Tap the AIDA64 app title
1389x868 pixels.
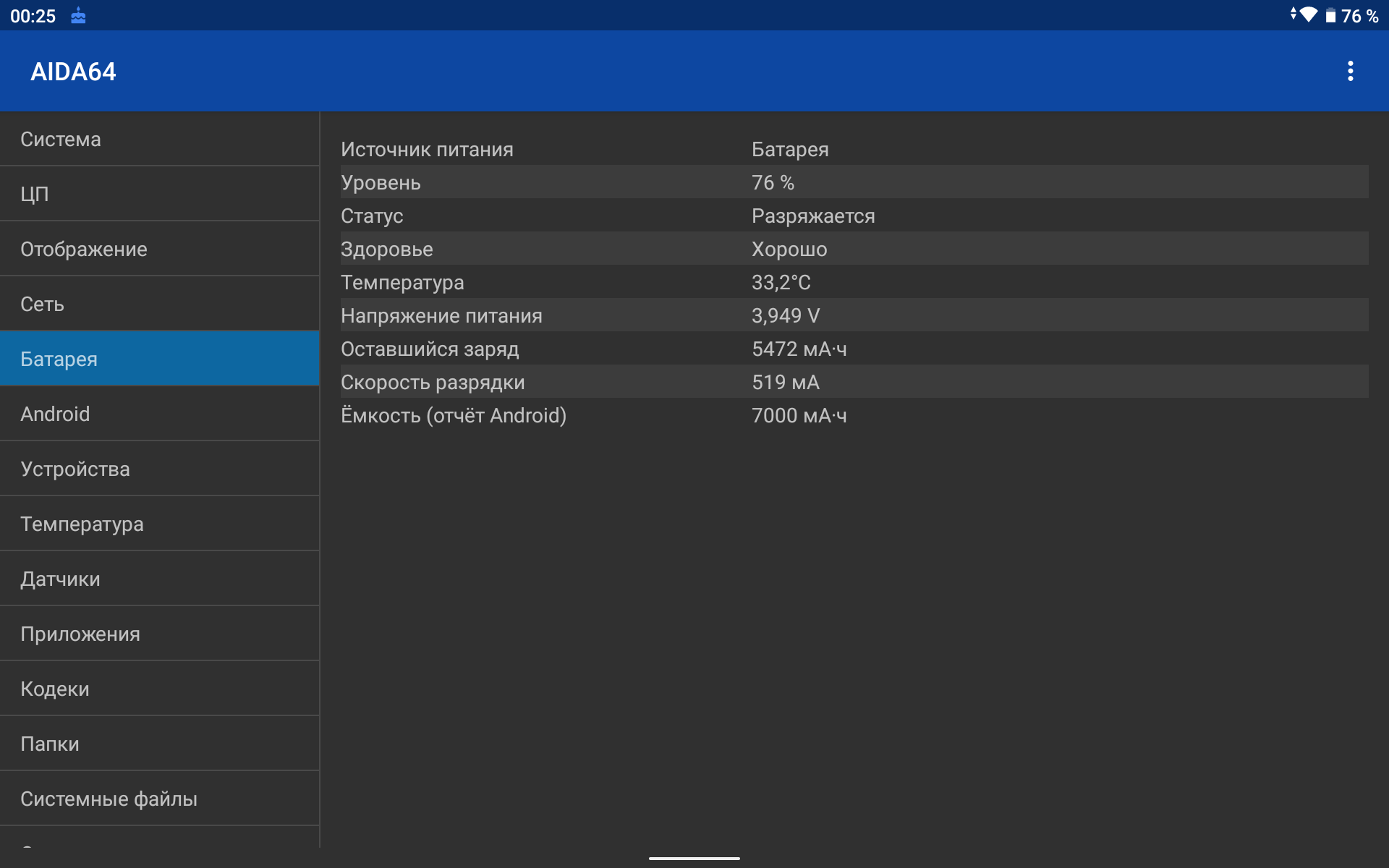point(73,72)
